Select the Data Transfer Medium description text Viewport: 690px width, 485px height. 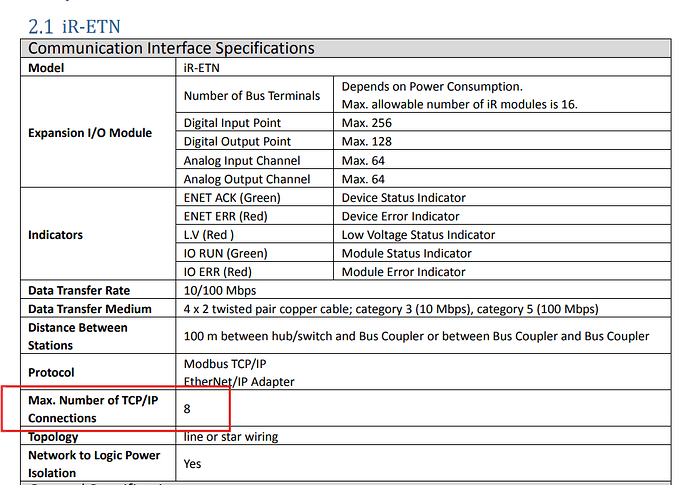click(391, 309)
